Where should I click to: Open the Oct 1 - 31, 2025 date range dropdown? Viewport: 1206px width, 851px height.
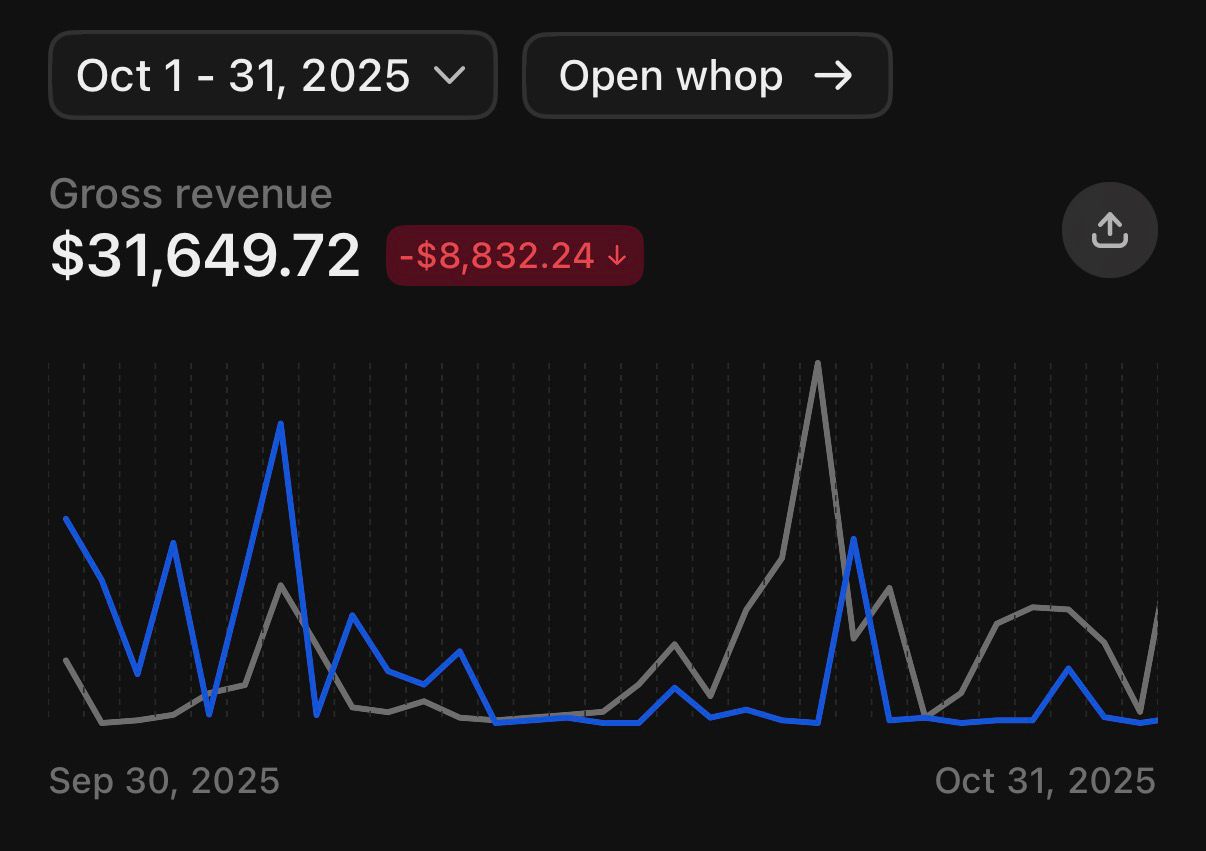click(x=272, y=76)
